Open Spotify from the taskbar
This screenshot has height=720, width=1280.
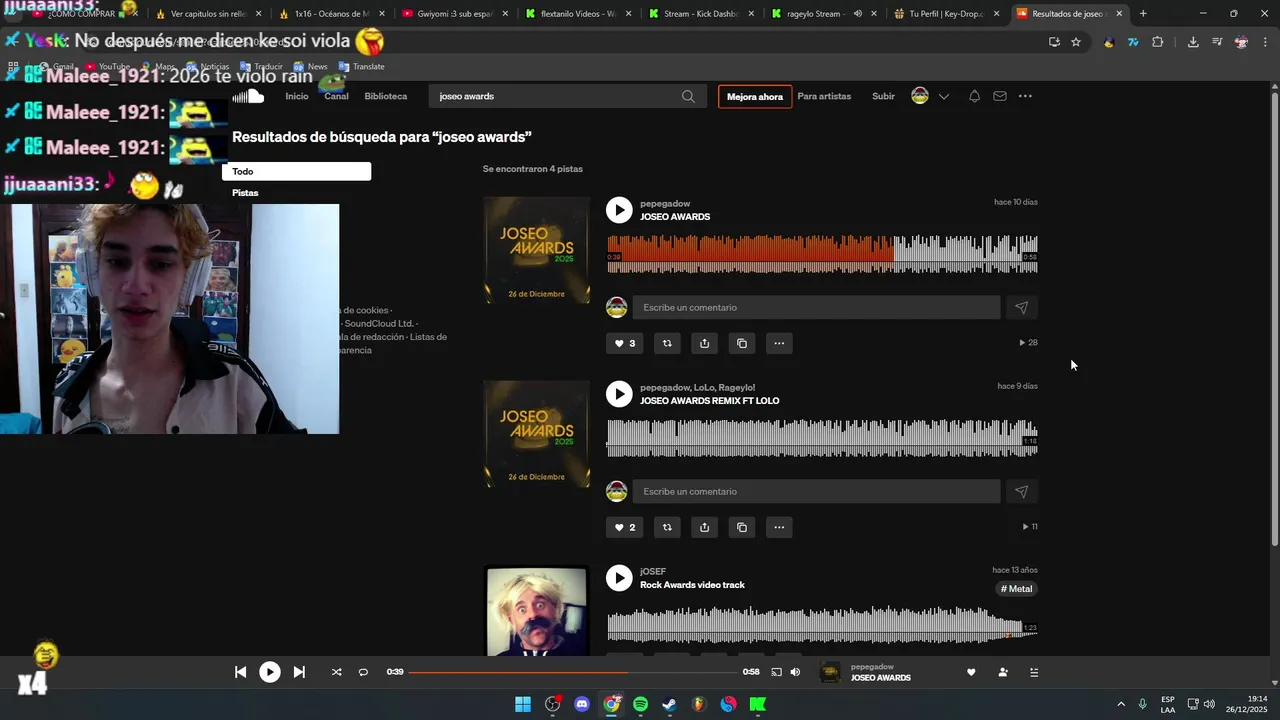640,704
